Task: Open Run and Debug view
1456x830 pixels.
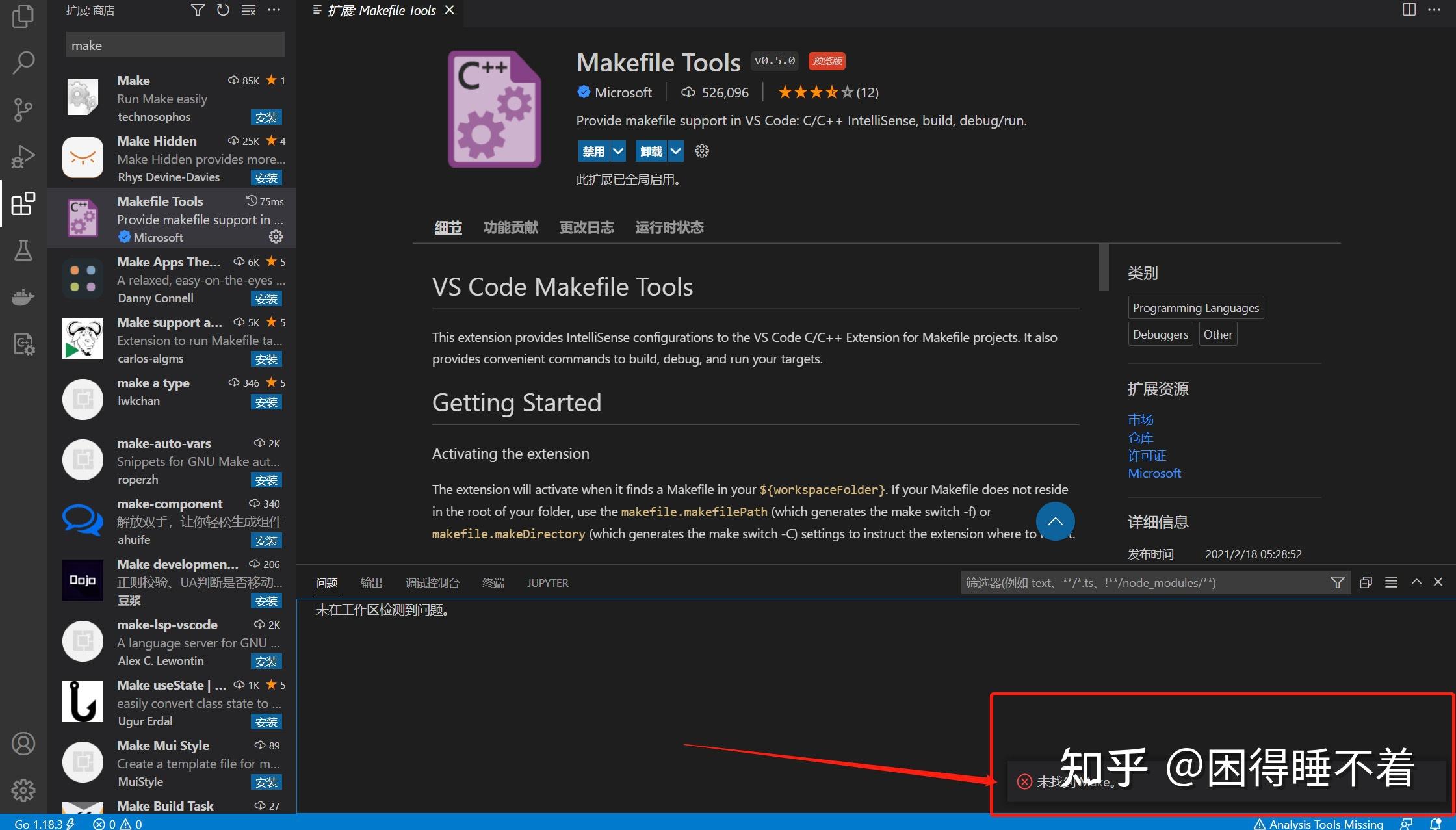Action: click(23, 157)
